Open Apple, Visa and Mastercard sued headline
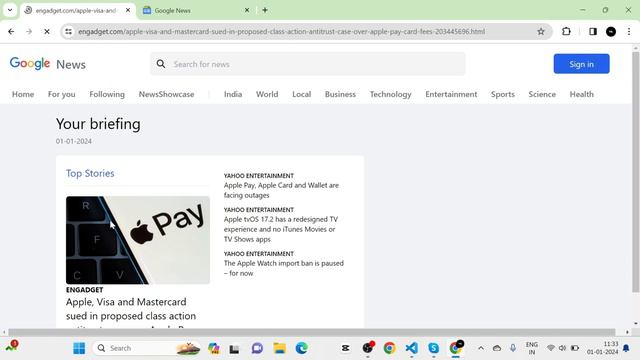640x360 pixels. (131, 312)
